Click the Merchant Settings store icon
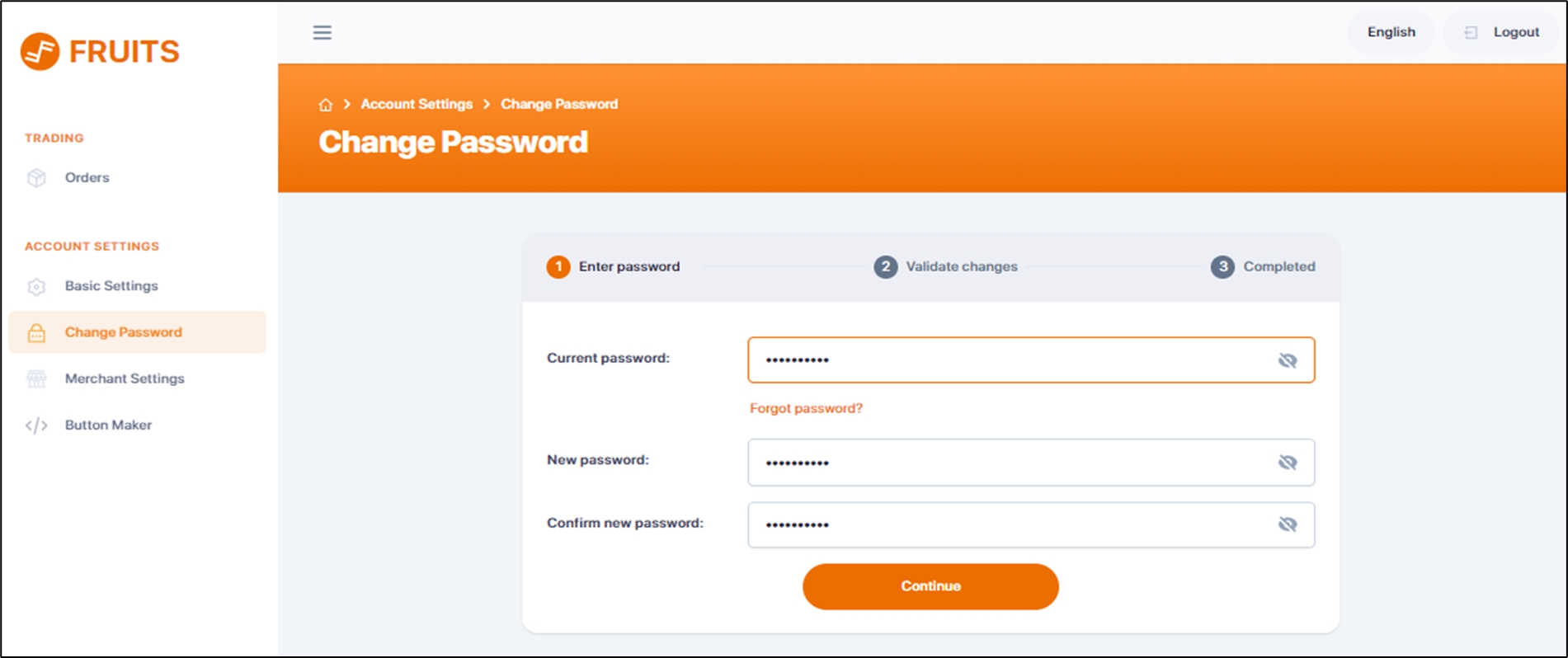The height and width of the screenshot is (658, 1568). tap(36, 378)
